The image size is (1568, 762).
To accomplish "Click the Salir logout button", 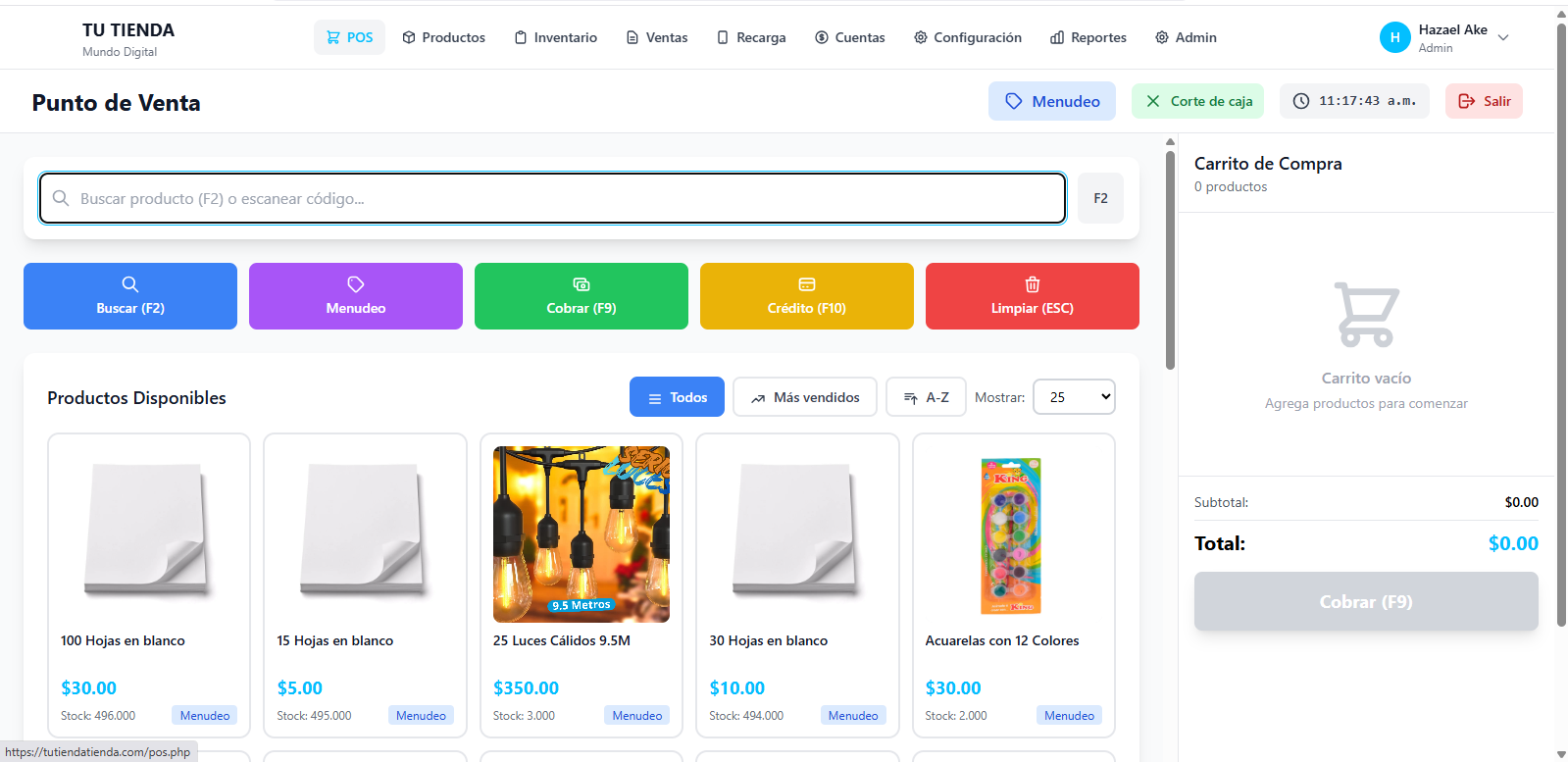I will [x=1483, y=101].
